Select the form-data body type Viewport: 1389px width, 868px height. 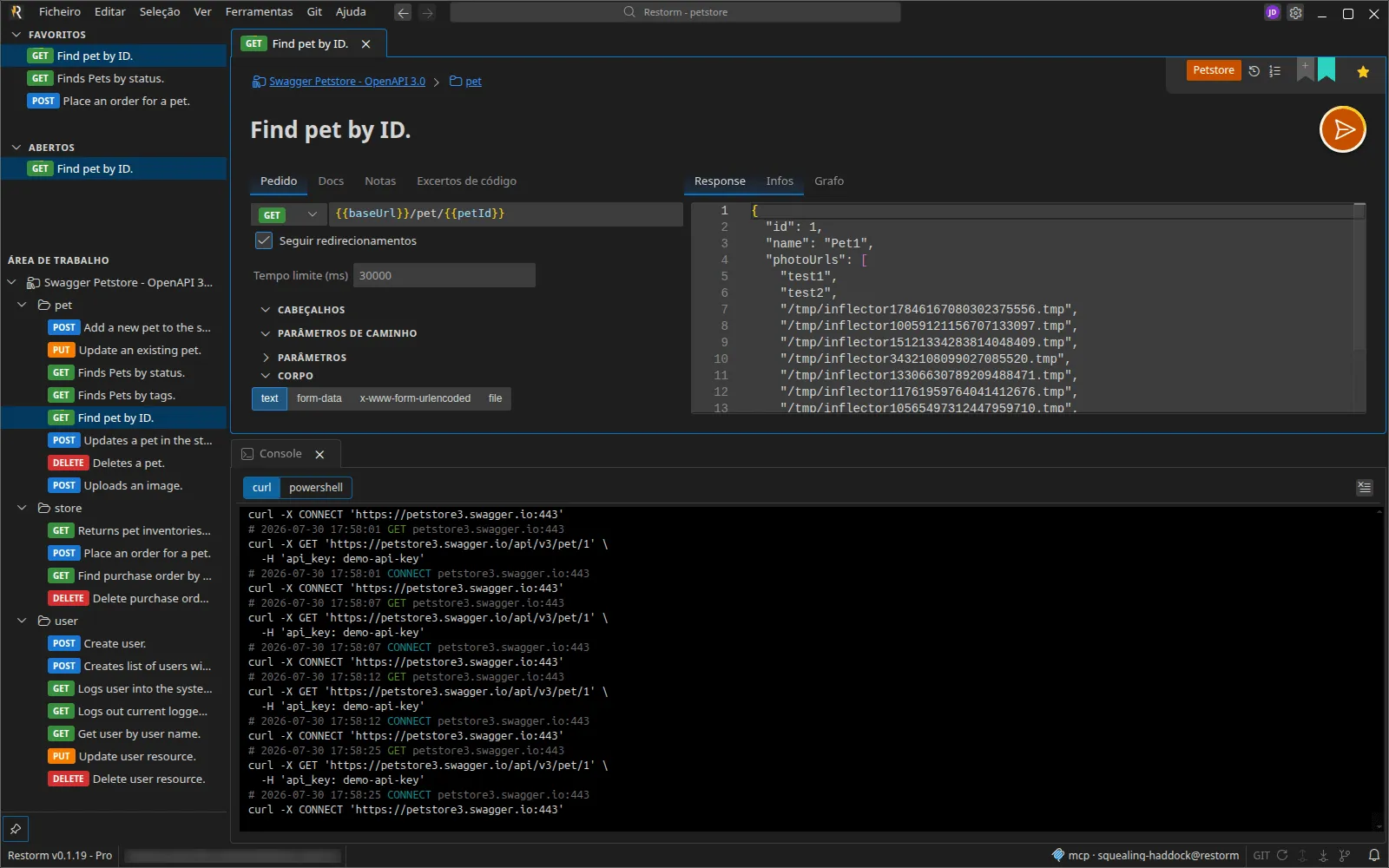319,398
